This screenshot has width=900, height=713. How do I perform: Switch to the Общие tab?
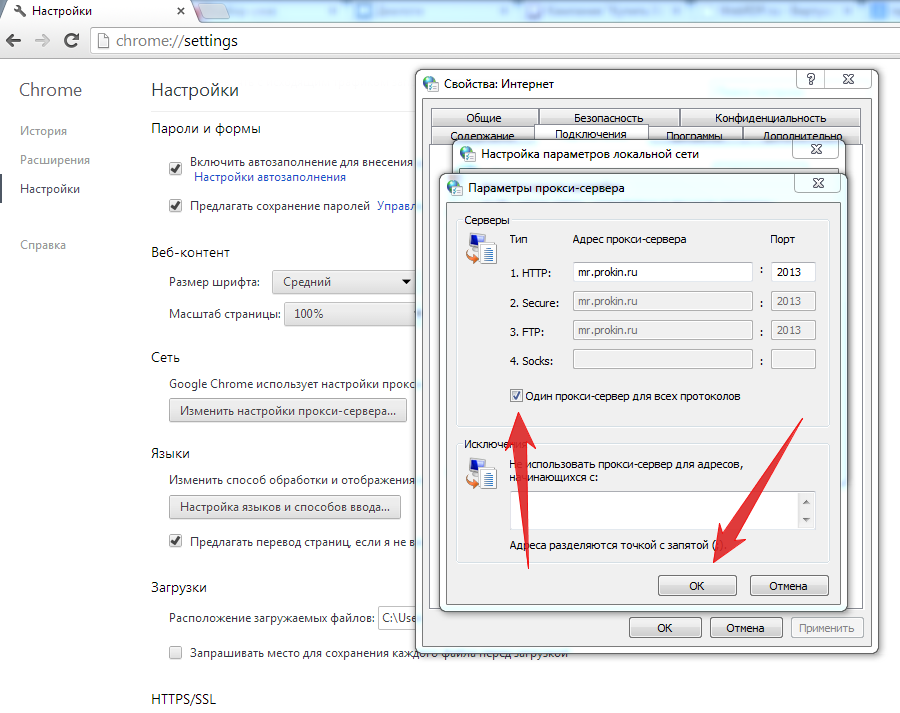point(484,118)
